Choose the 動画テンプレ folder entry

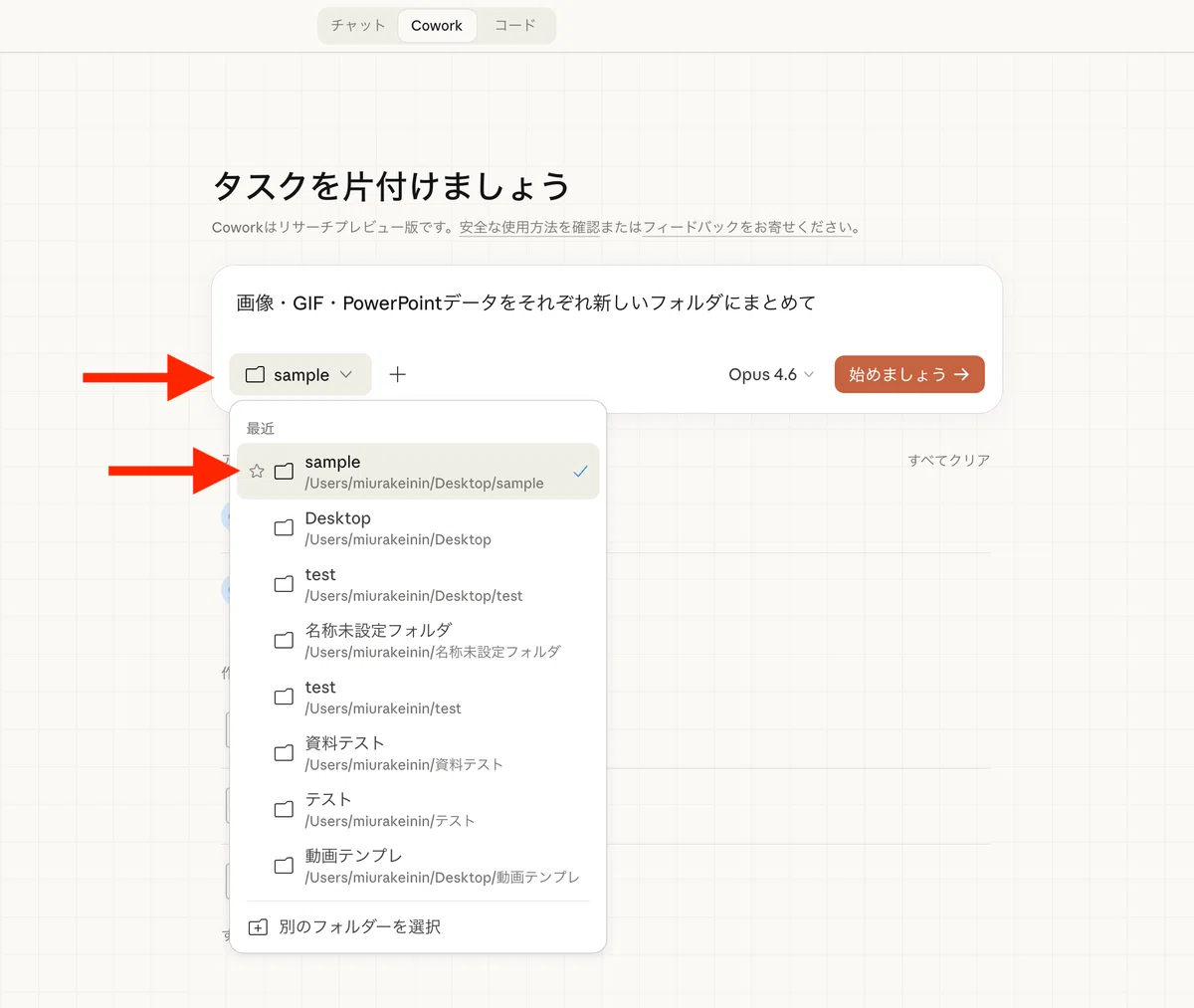[418, 866]
